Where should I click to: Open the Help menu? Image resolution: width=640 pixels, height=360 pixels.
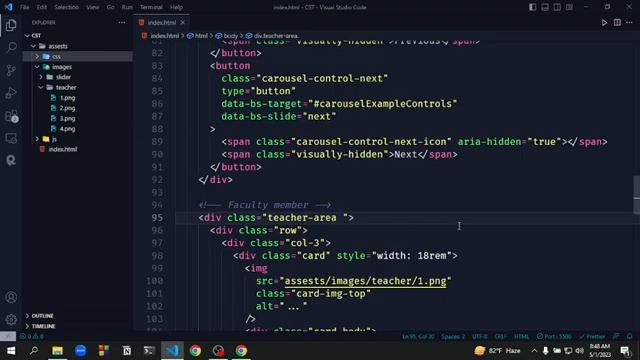click(176, 7)
